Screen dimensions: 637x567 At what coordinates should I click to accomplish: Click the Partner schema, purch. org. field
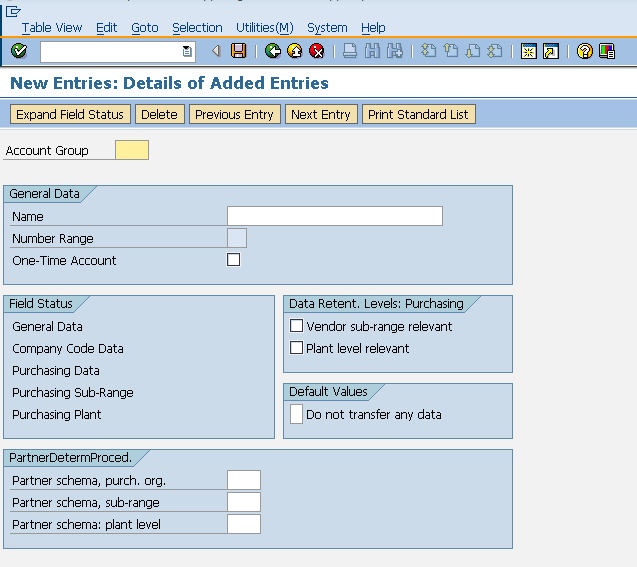coord(244,480)
